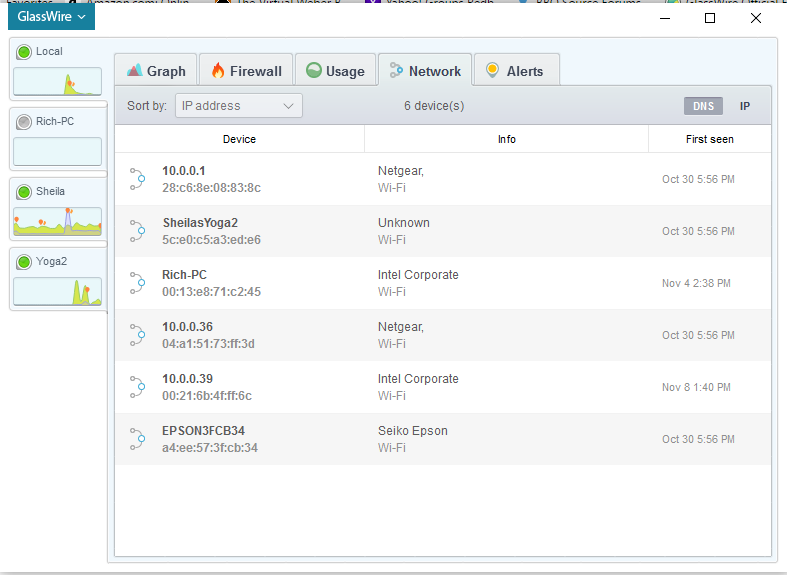
Task: Open the Sort by IP address dropdown
Action: coord(238,106)
